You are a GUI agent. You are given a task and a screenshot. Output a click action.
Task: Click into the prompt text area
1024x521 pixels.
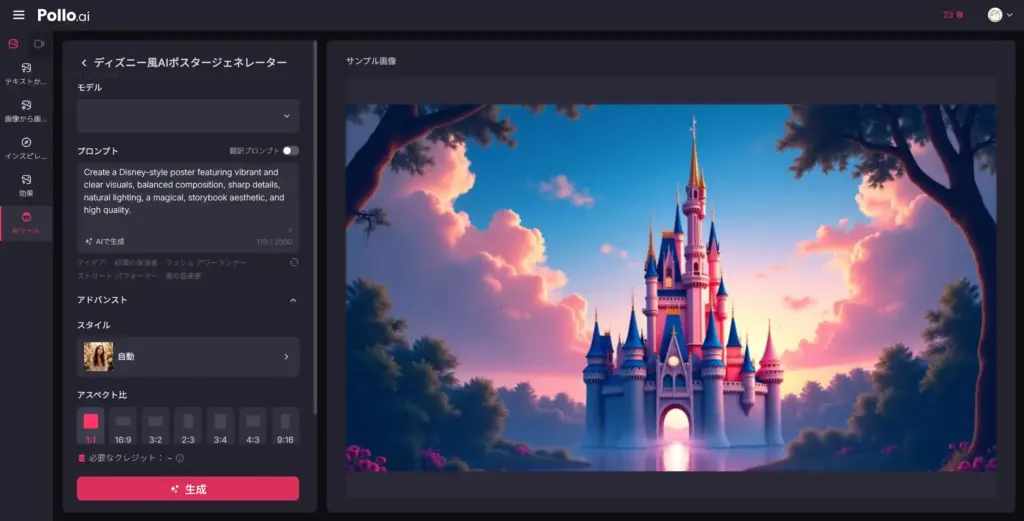(x=188, y=197)
